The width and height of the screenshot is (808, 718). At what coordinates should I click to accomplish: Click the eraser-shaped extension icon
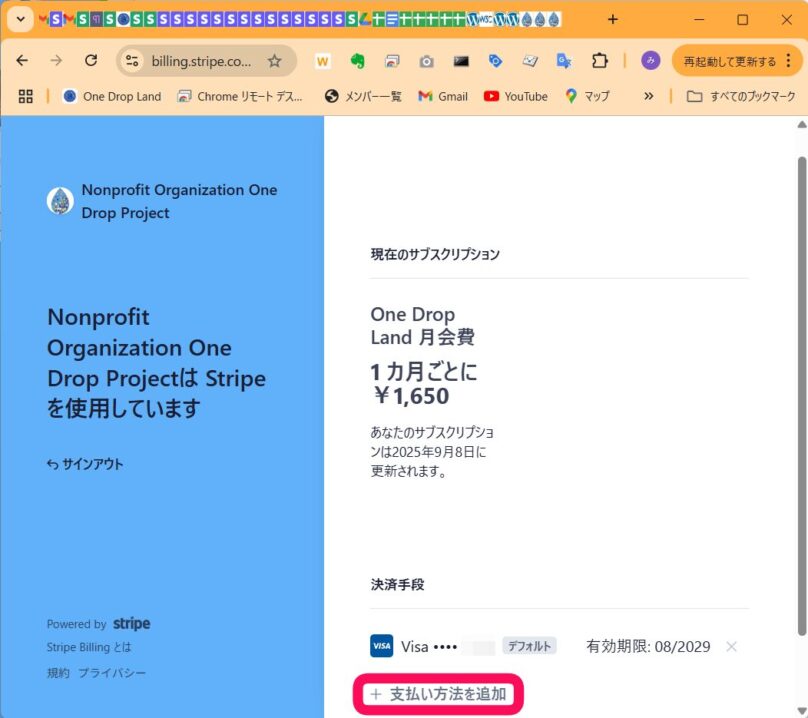[x=530, y=61]
